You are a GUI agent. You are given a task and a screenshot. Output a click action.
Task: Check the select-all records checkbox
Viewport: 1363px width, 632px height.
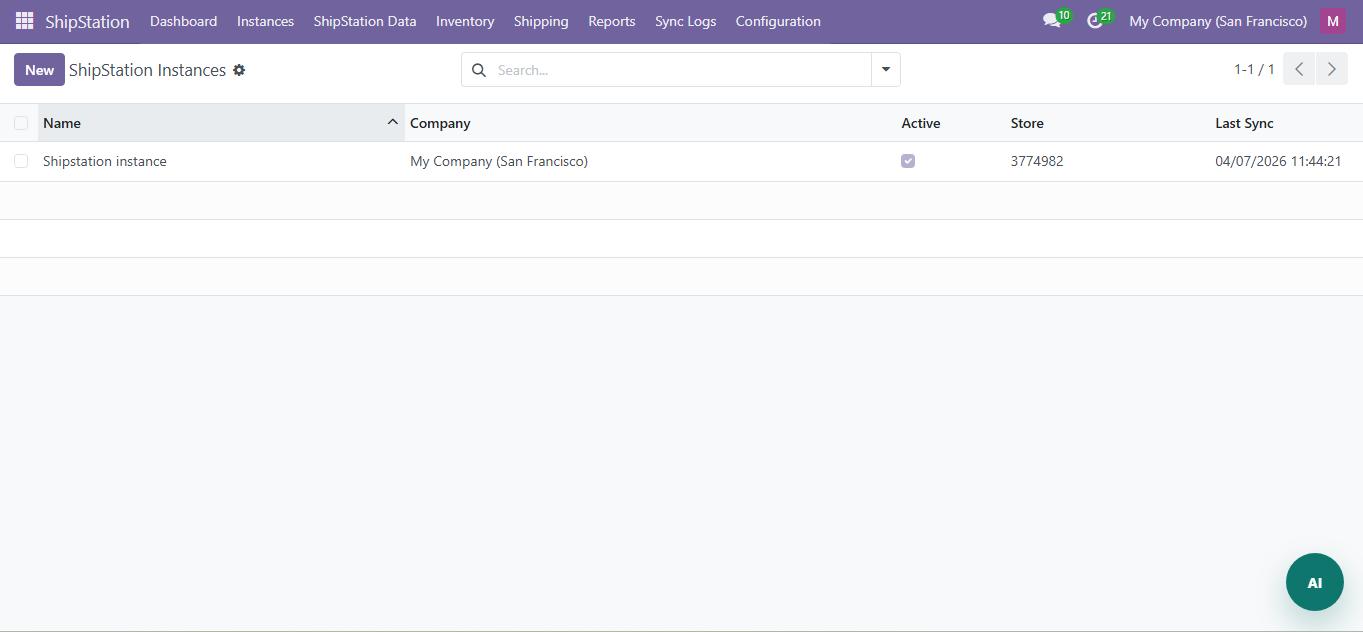point(21,122)
